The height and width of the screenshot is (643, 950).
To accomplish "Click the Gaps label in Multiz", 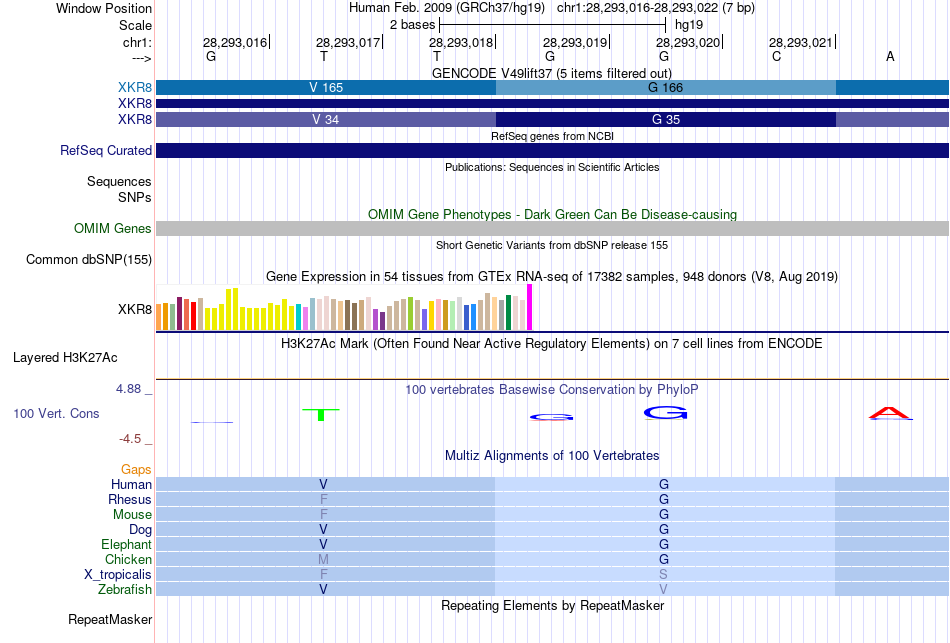I will (x=136, y=469).
